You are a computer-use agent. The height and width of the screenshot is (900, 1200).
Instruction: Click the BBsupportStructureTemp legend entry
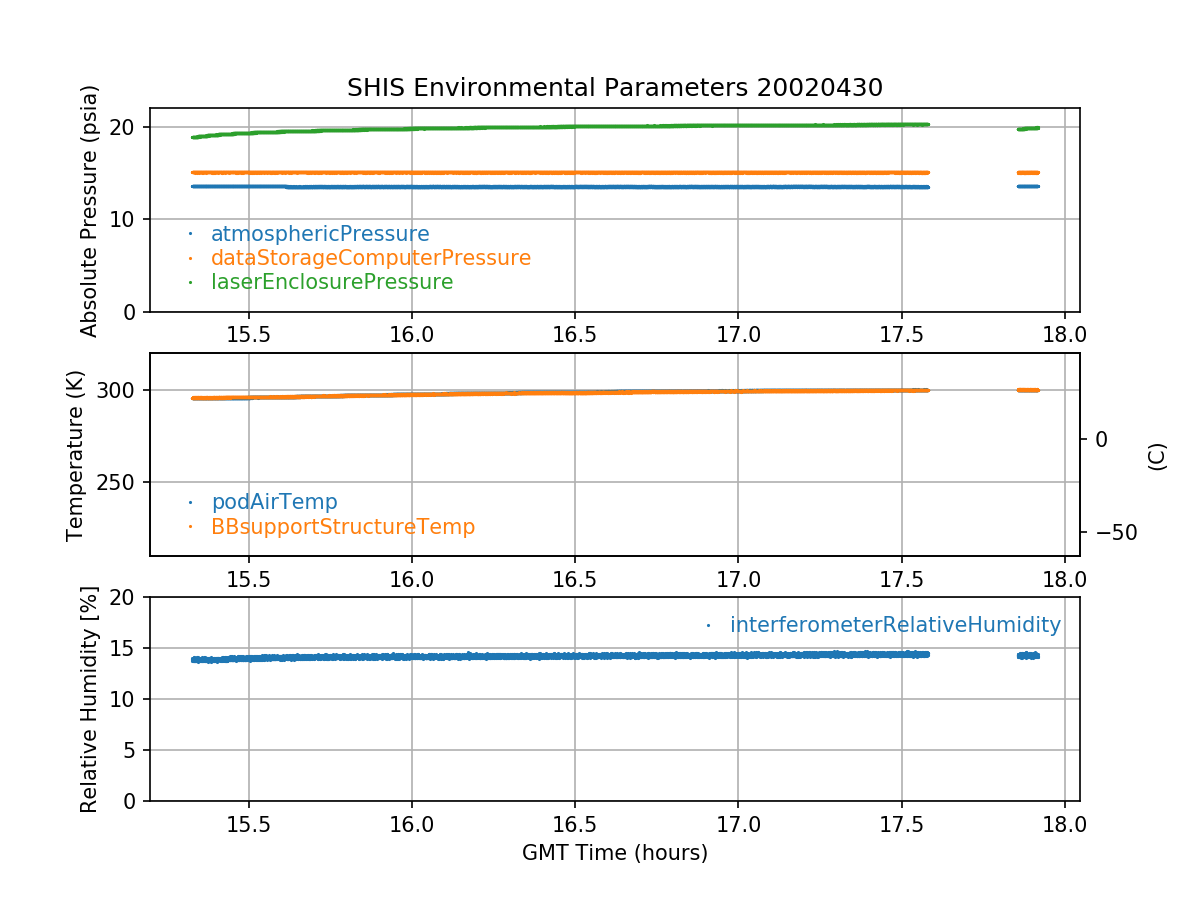[342, 526]
